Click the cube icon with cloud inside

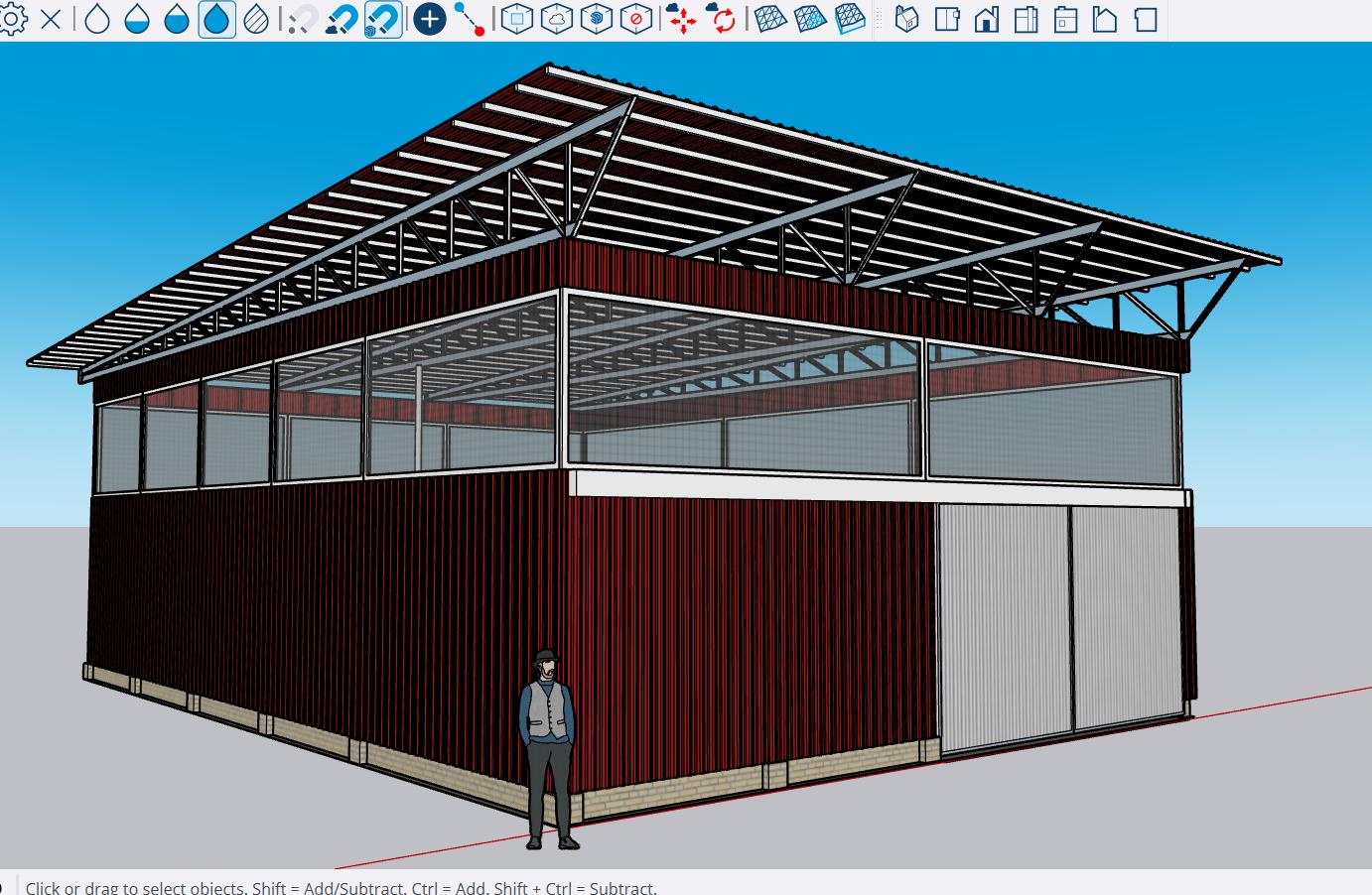pyautogui.click(x=556, y=19)
